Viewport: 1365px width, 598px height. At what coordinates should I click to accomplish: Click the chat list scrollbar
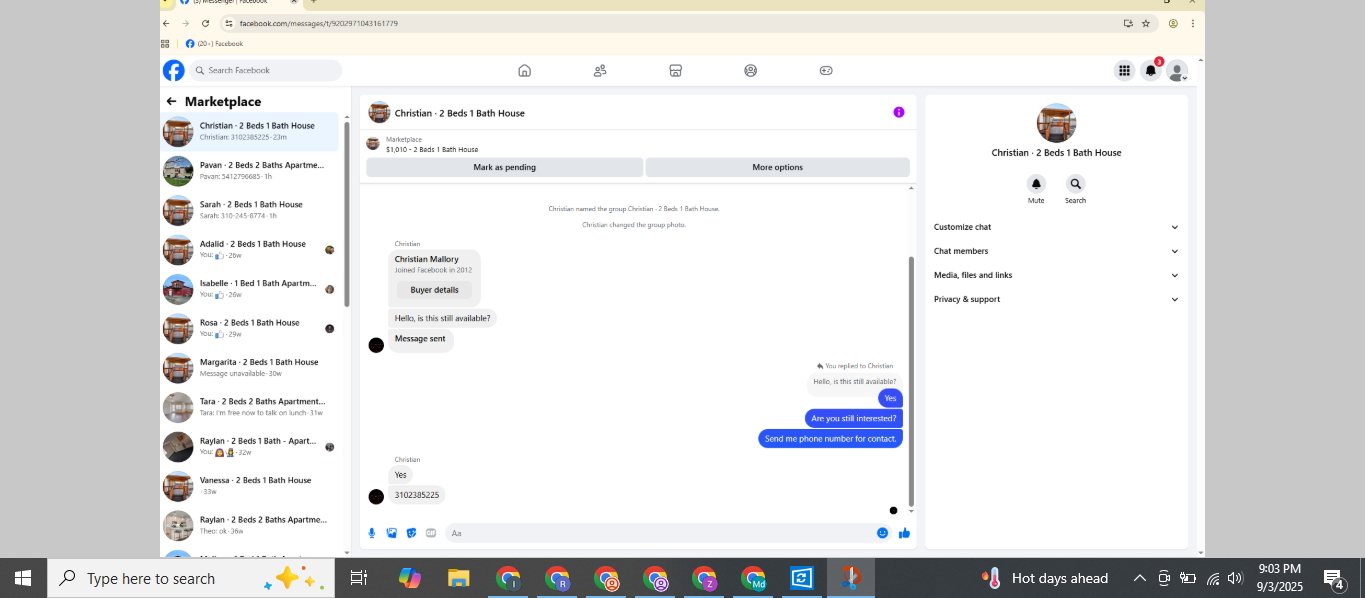346,215
